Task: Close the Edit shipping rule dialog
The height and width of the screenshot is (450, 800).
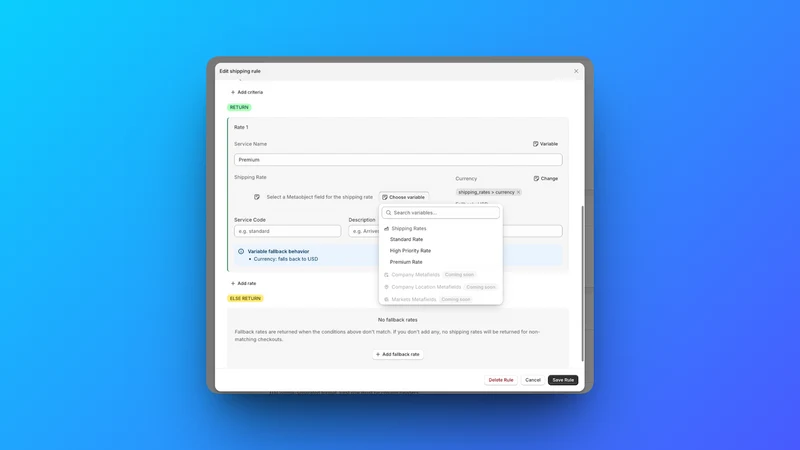Action: pos(576,71)
